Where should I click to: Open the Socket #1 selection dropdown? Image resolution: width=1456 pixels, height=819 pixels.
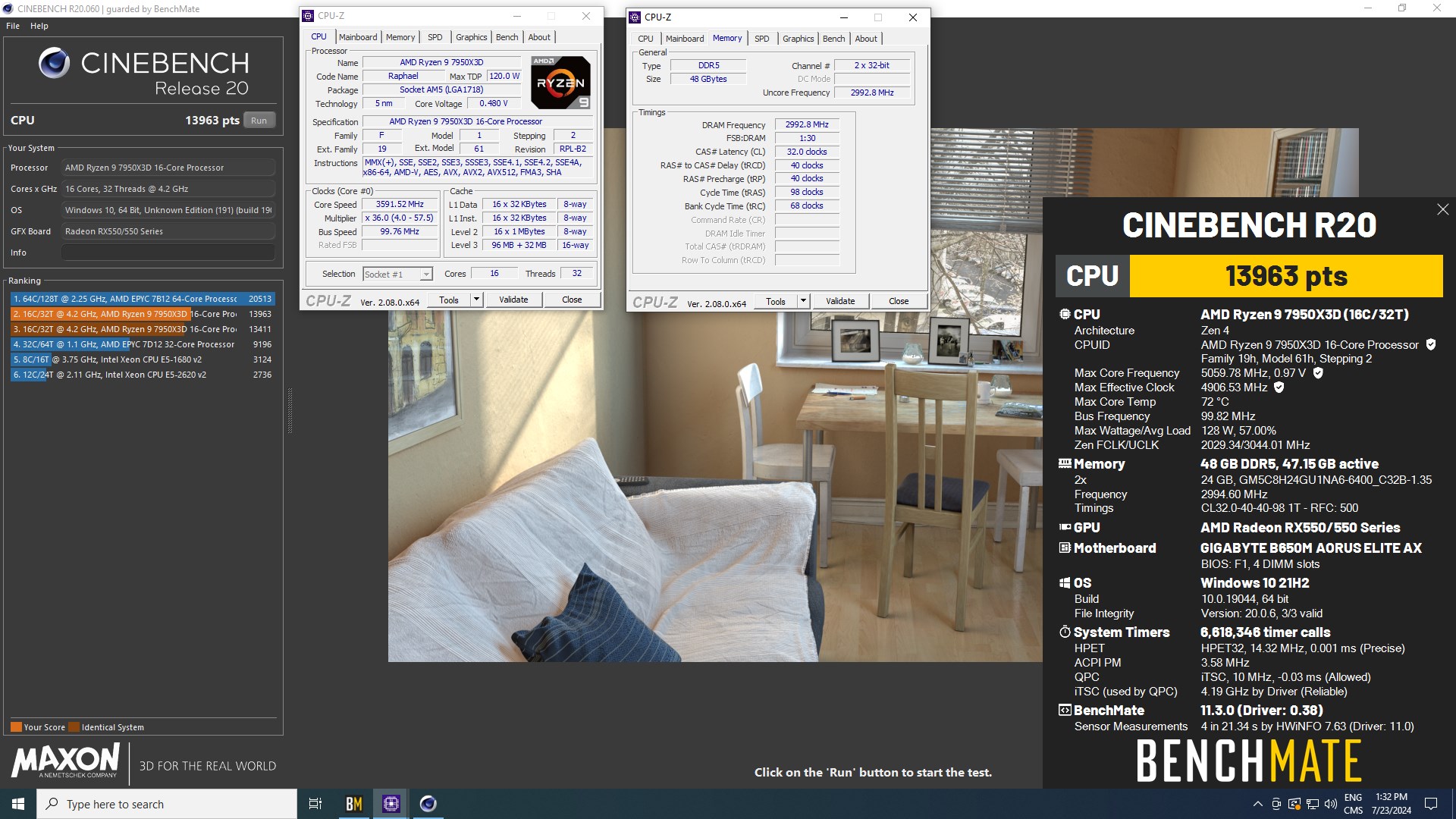(397, 275)
